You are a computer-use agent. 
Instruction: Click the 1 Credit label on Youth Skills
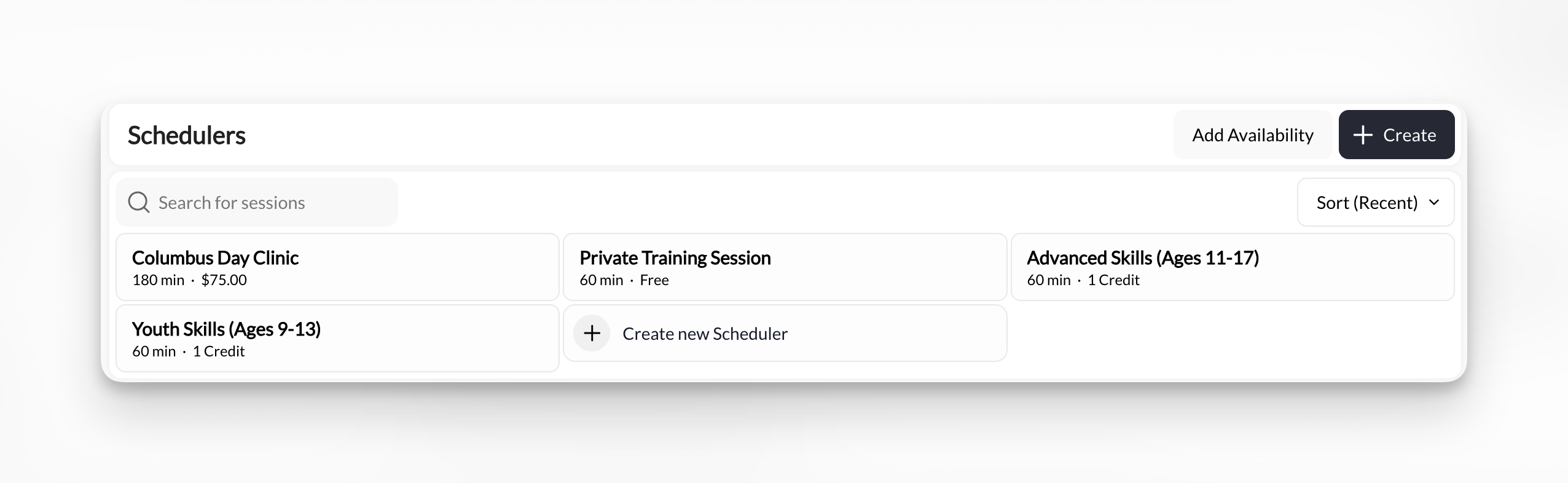[x=219, y=351]
